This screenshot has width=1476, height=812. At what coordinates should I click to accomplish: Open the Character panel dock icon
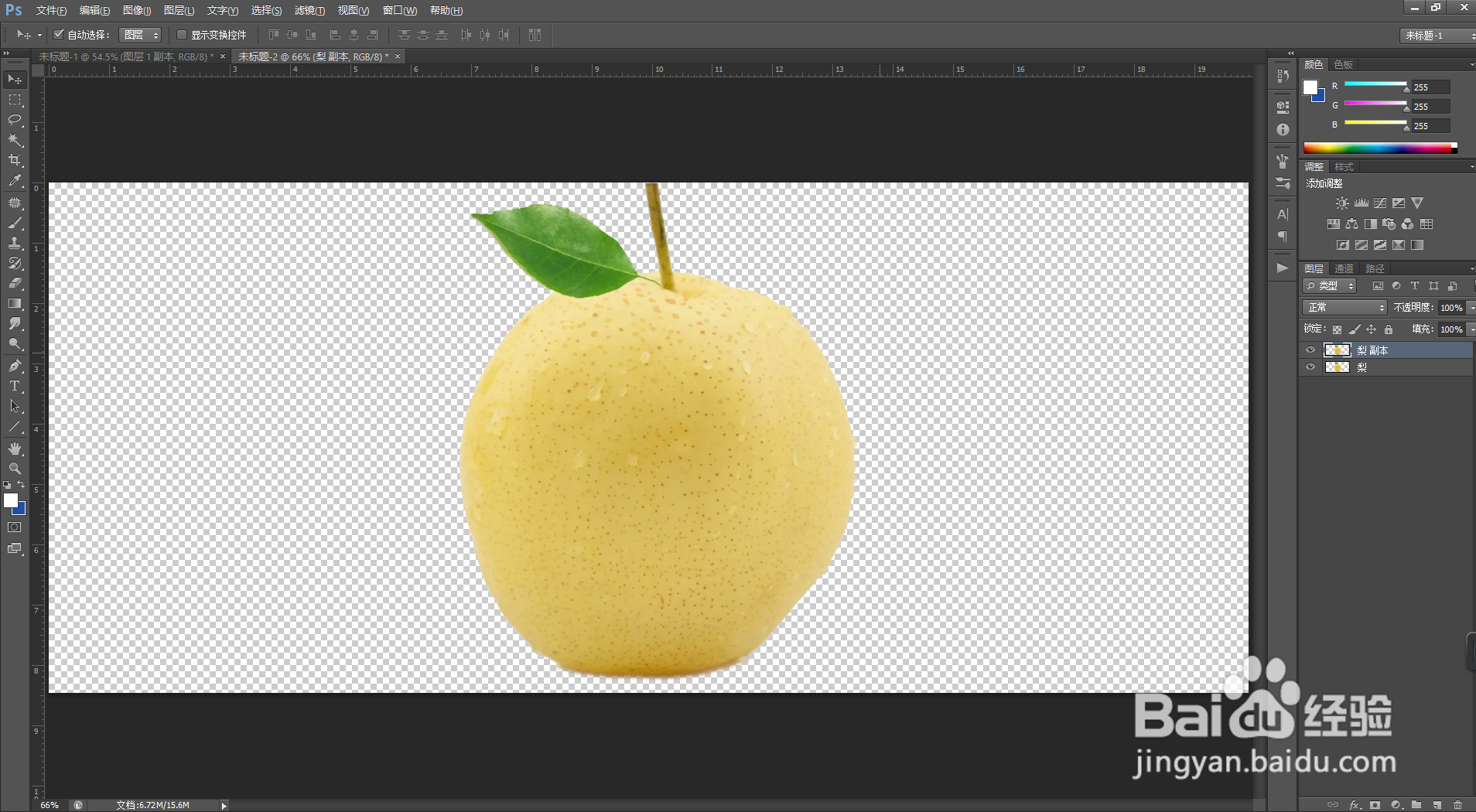(1283, 214)
